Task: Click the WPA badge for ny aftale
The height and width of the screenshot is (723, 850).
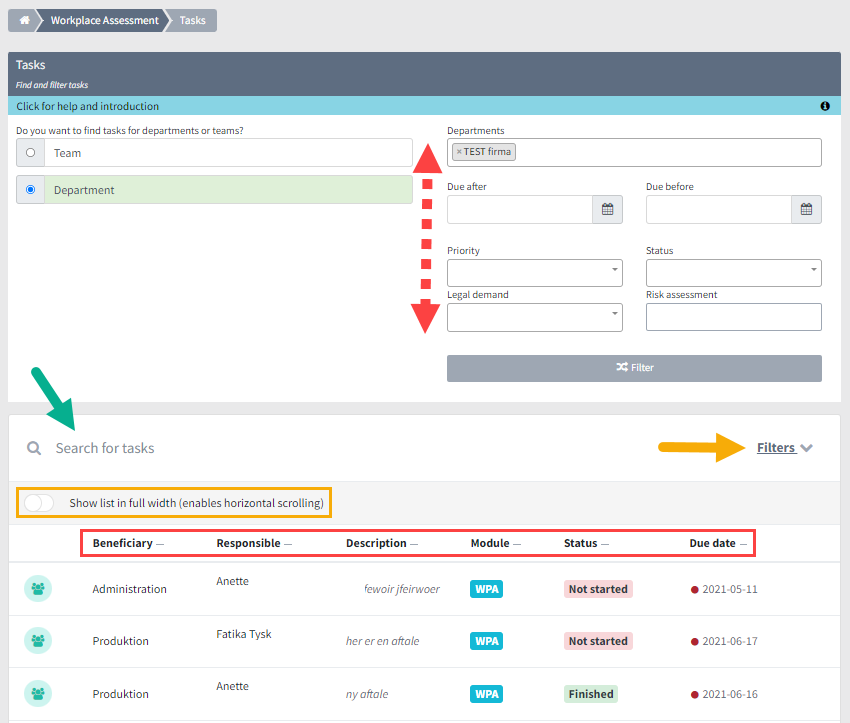Action: tap(486, 694)
